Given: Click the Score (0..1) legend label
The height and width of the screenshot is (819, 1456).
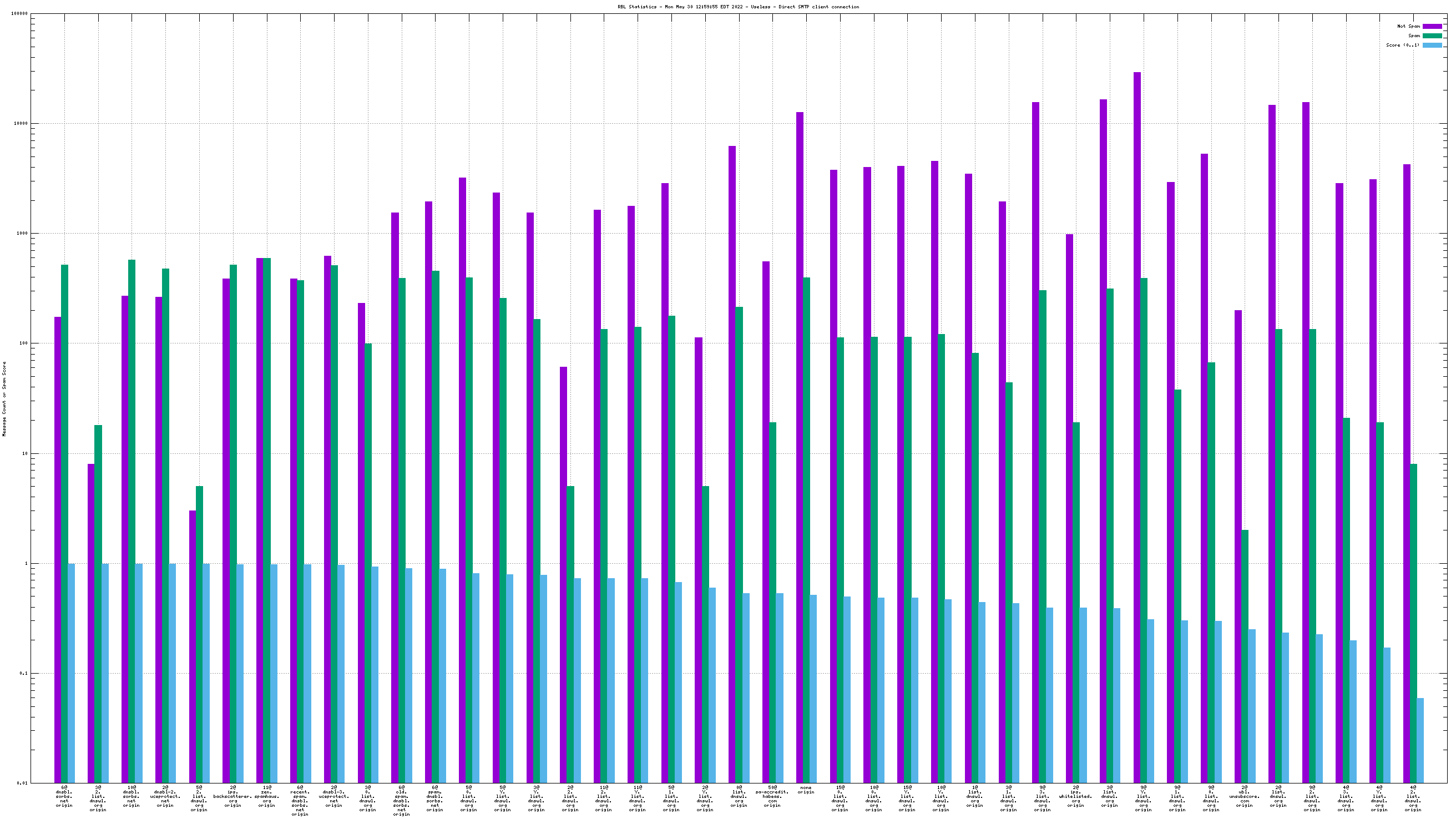Looking at the screenshot, I should click(x=1402, y=45).
